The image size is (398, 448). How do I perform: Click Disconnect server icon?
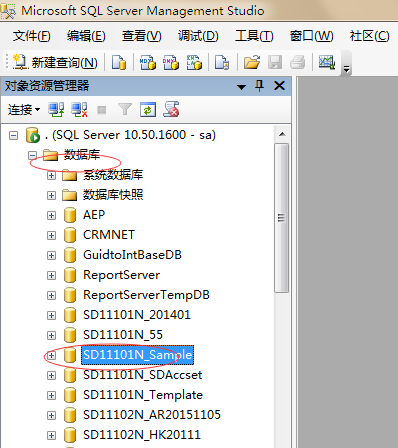(x=79, y=109)
